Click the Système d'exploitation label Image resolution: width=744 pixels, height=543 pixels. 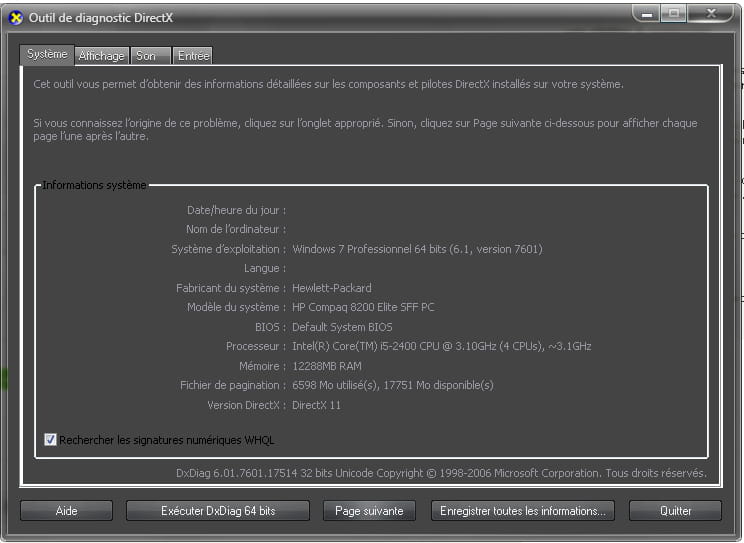[x=229, y=249]
